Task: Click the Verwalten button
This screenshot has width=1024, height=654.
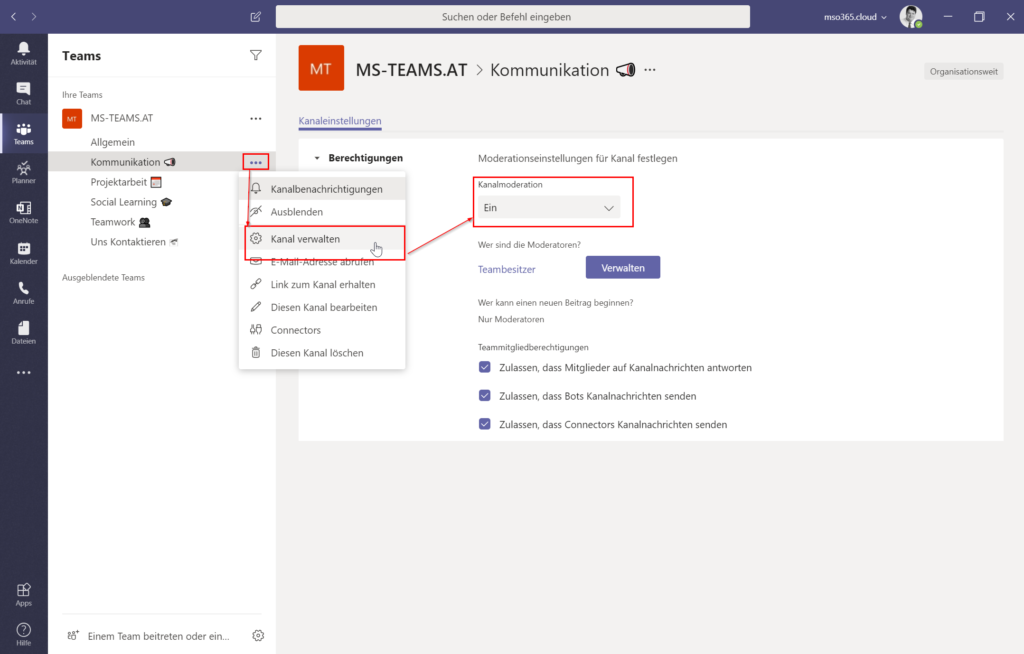Action: tap(622, 268)
